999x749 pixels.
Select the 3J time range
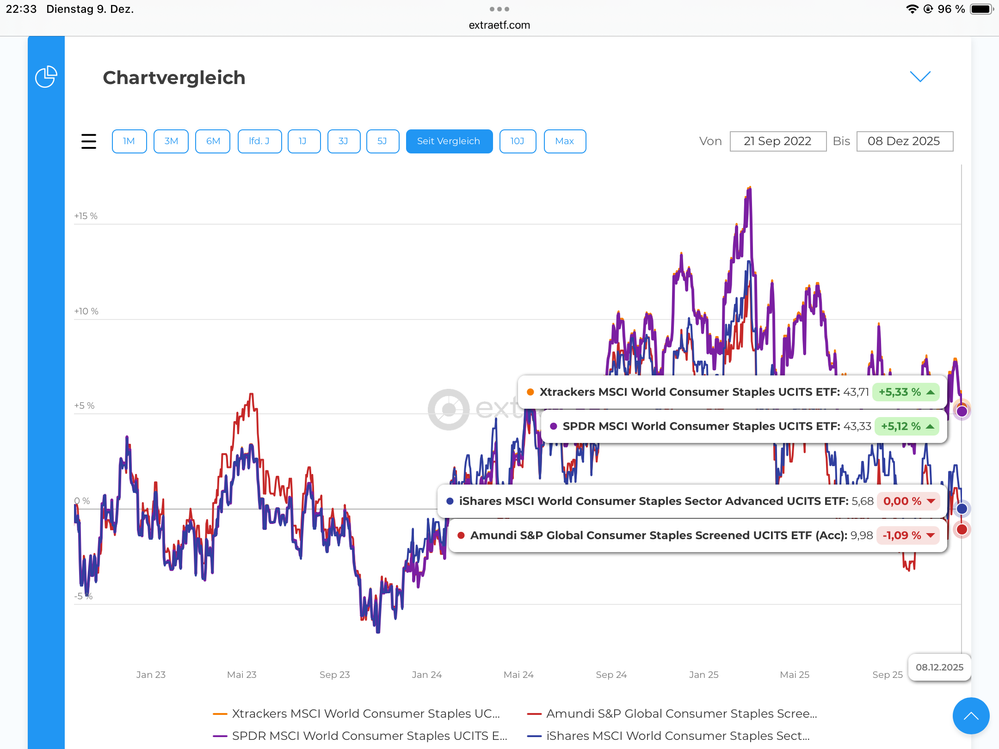(x=343, y=141)
